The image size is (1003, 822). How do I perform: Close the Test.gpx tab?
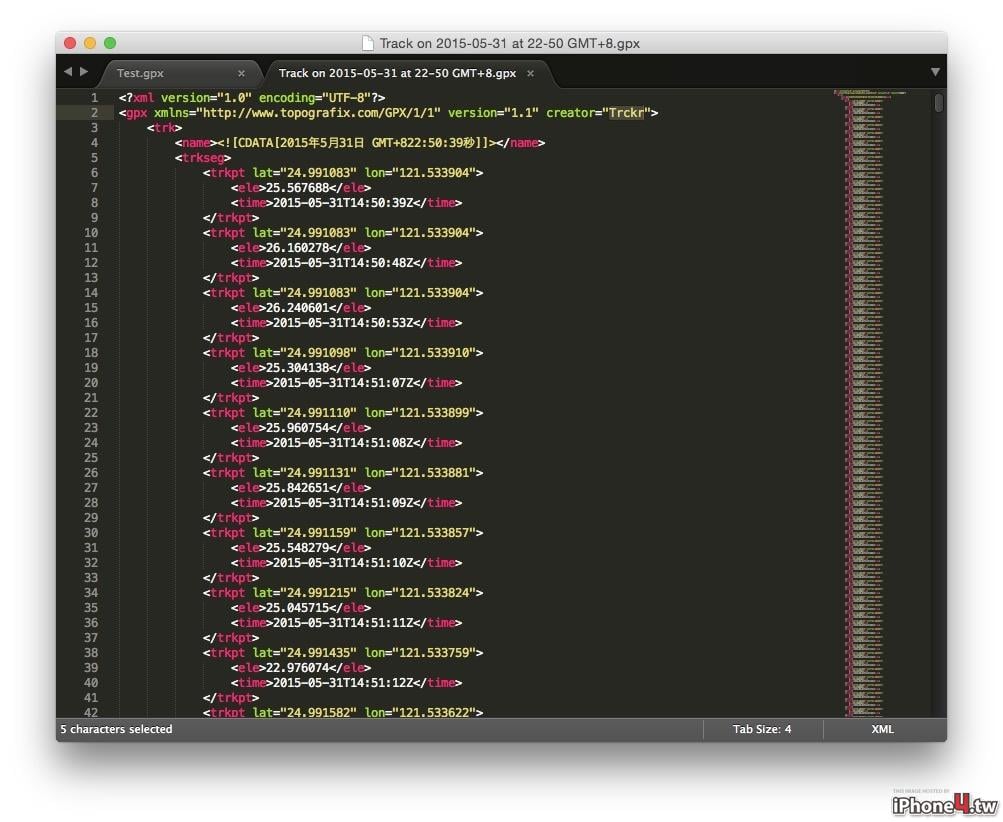(x=241, y=74)
